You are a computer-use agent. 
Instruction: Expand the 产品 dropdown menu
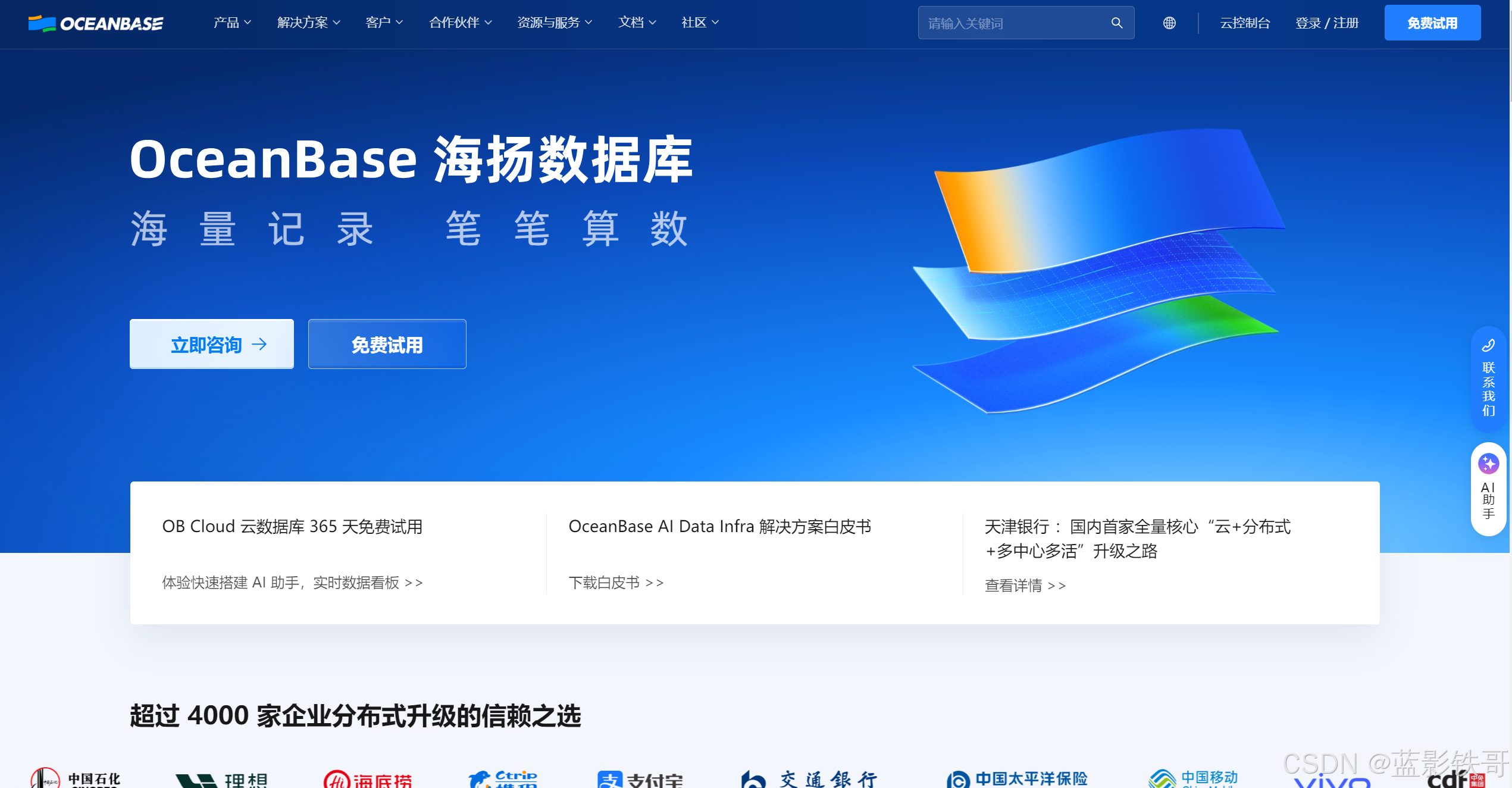point(232,23)
